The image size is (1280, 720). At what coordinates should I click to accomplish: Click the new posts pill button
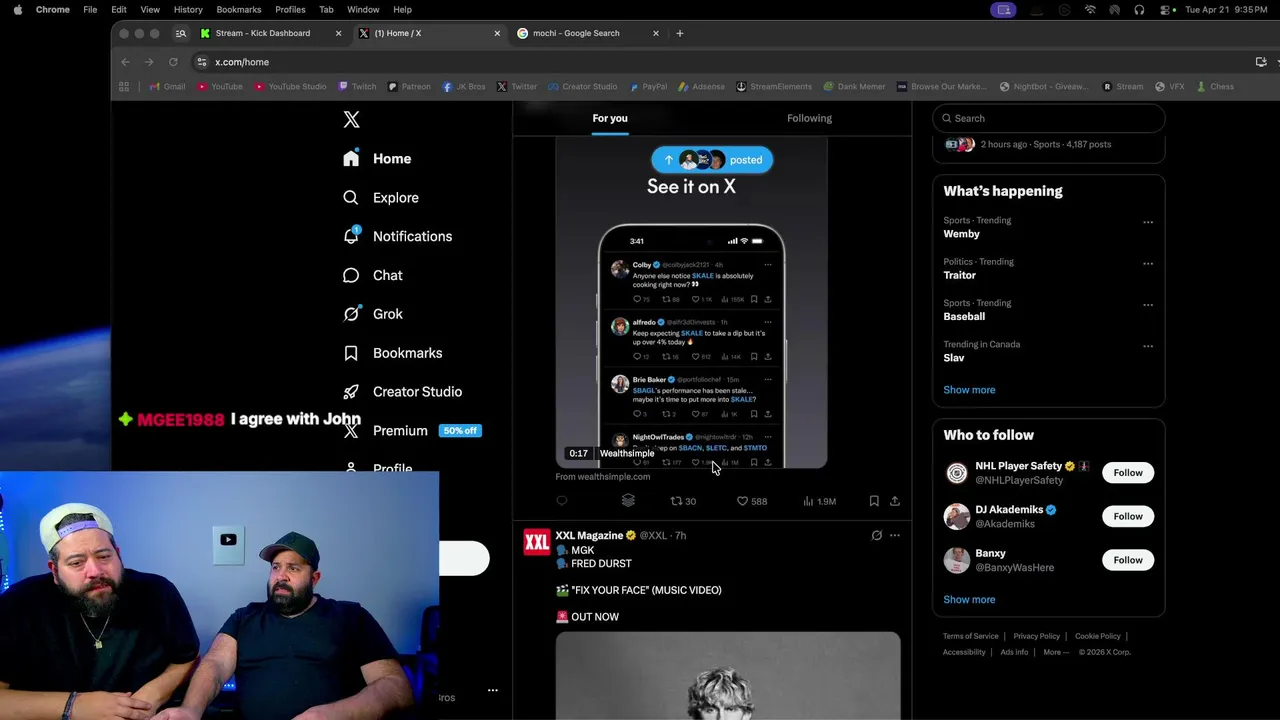coord(712,160)
